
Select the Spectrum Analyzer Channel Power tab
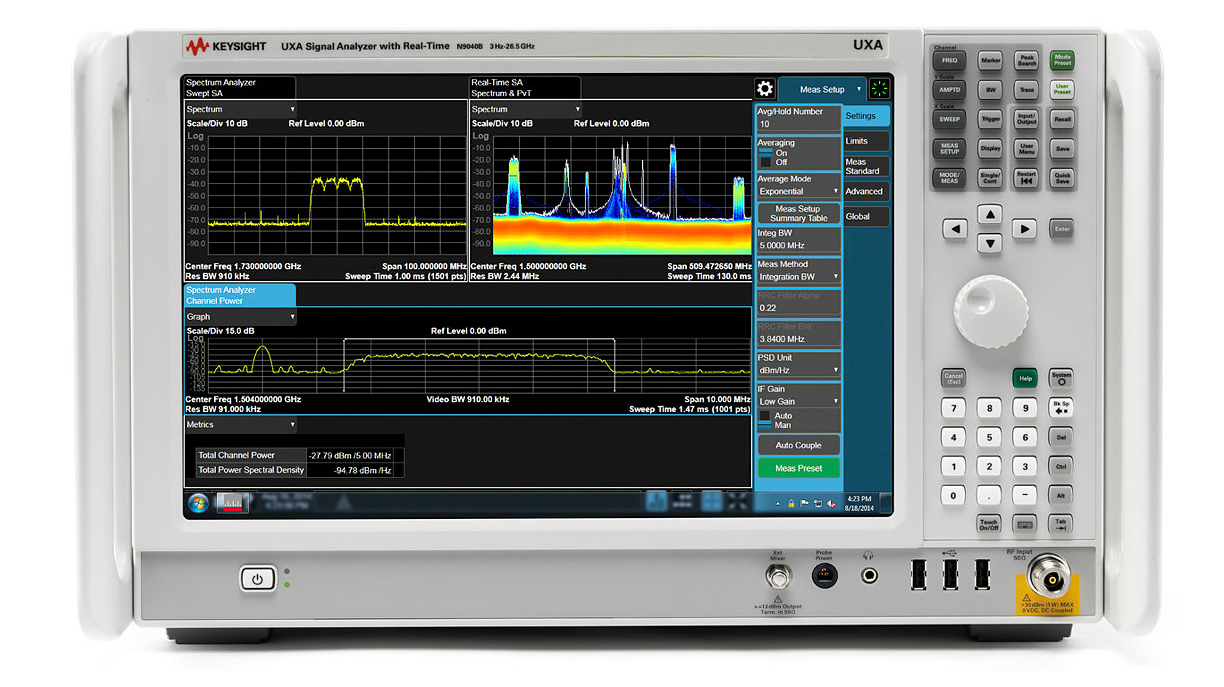point(240,295)
